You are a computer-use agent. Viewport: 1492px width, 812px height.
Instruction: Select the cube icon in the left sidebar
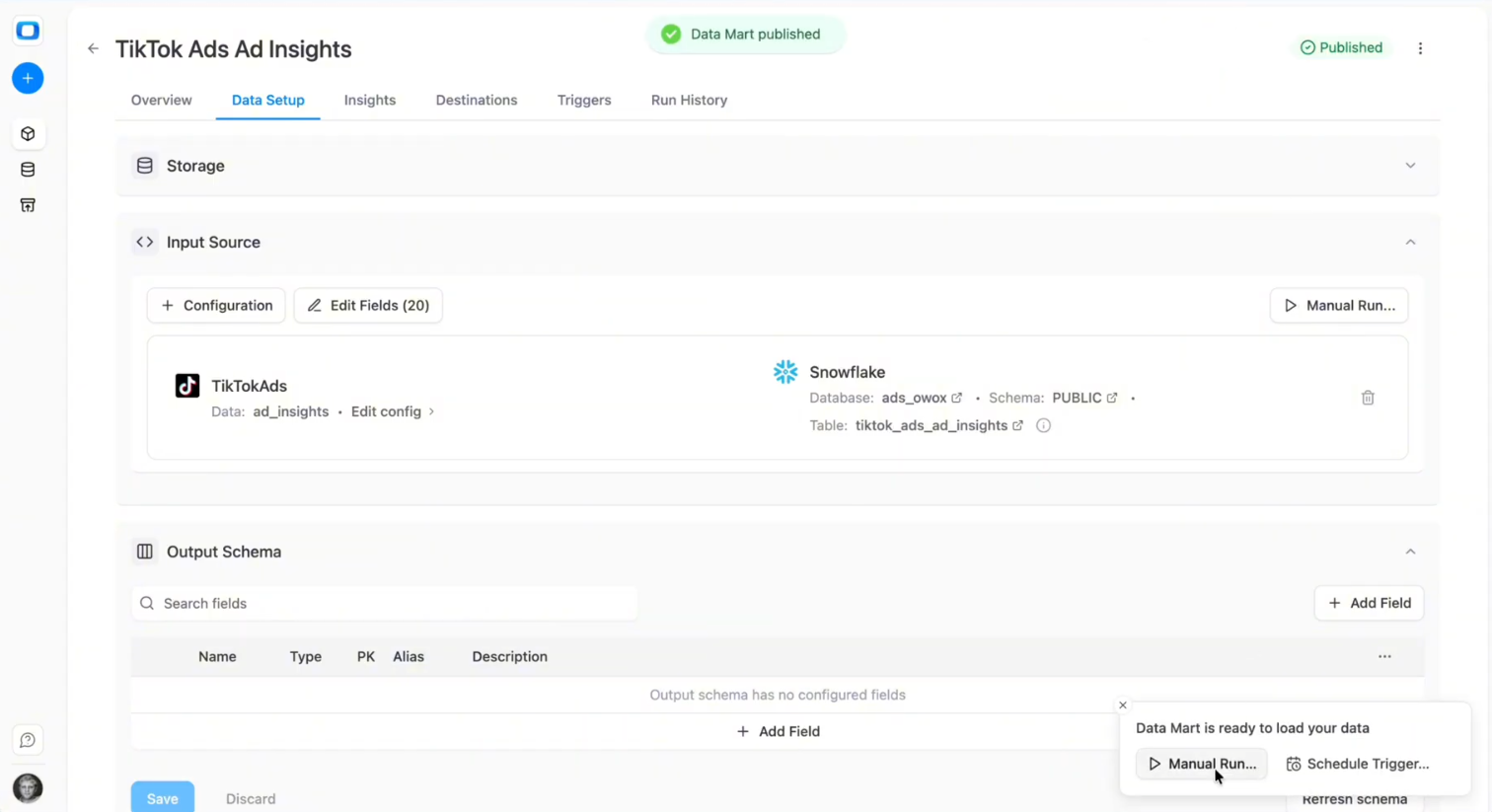tap(28, 133)
